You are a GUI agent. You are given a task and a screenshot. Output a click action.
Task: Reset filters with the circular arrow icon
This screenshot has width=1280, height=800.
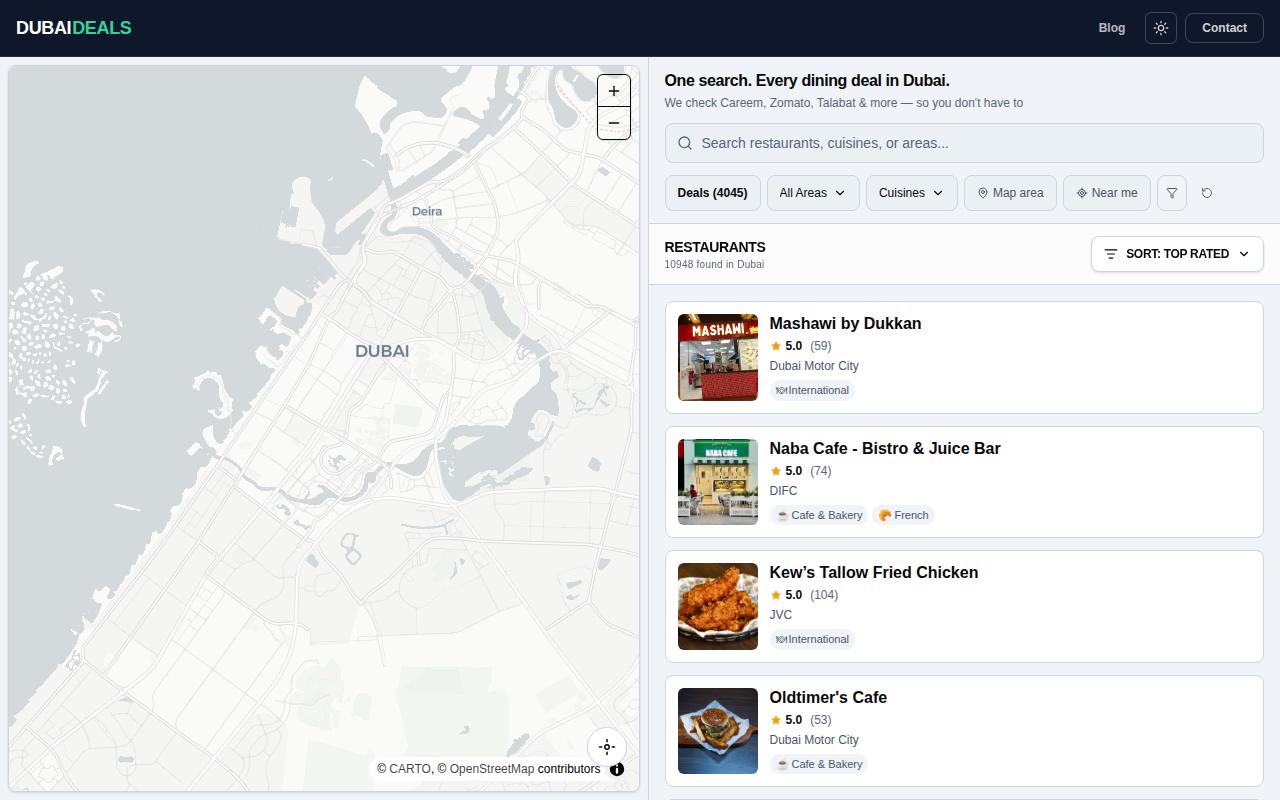point(1207,193)
